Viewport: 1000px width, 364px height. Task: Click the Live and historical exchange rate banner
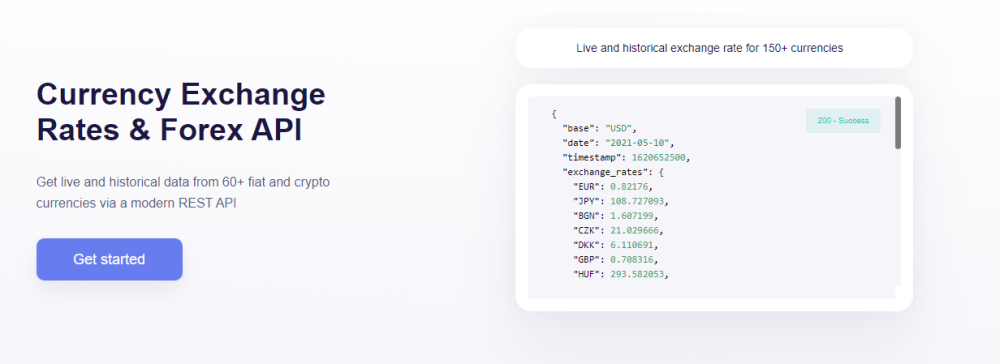pos(714,48)
